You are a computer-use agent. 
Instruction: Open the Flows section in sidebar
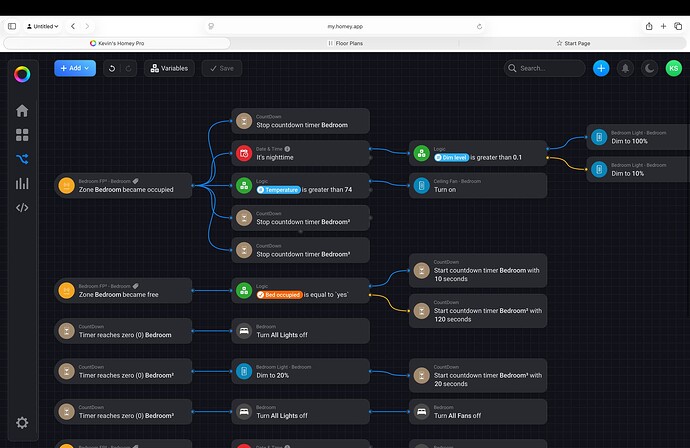tap(22, 159)
